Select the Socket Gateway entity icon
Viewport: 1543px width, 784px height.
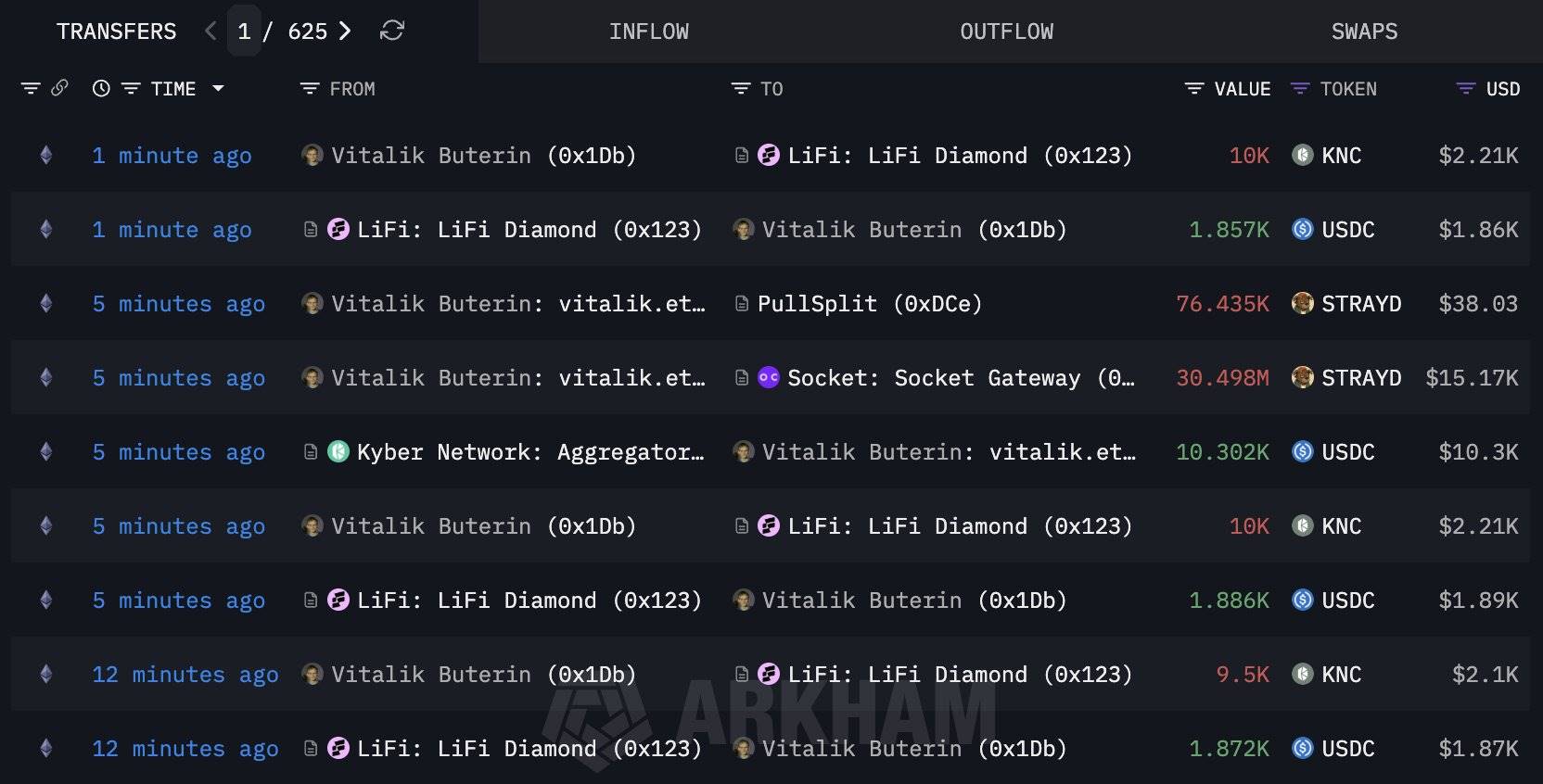[x=768, y=377]
